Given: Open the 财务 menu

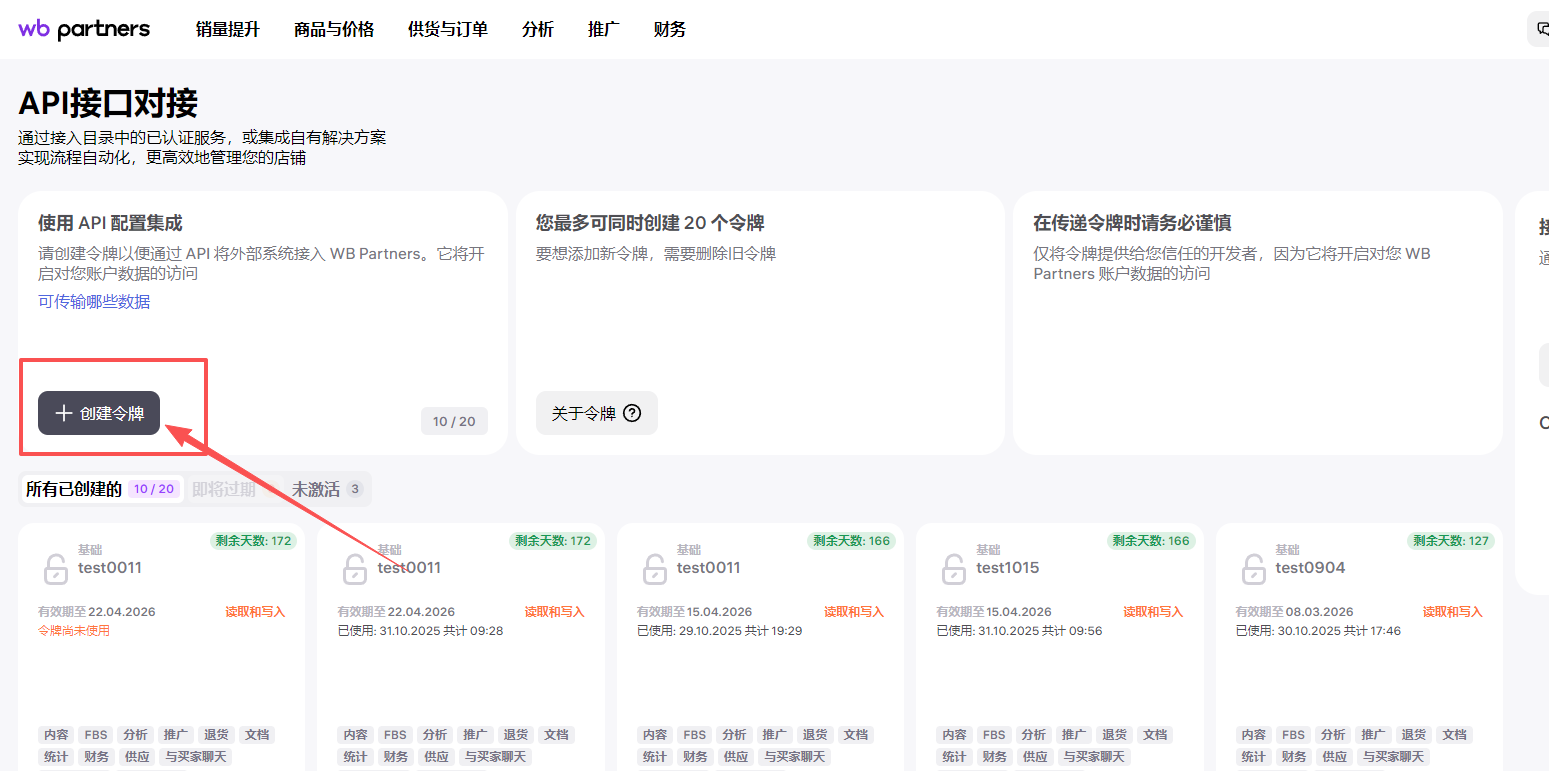Looking at the screenshot, I should pyautogui.click(x=670, y=29).
